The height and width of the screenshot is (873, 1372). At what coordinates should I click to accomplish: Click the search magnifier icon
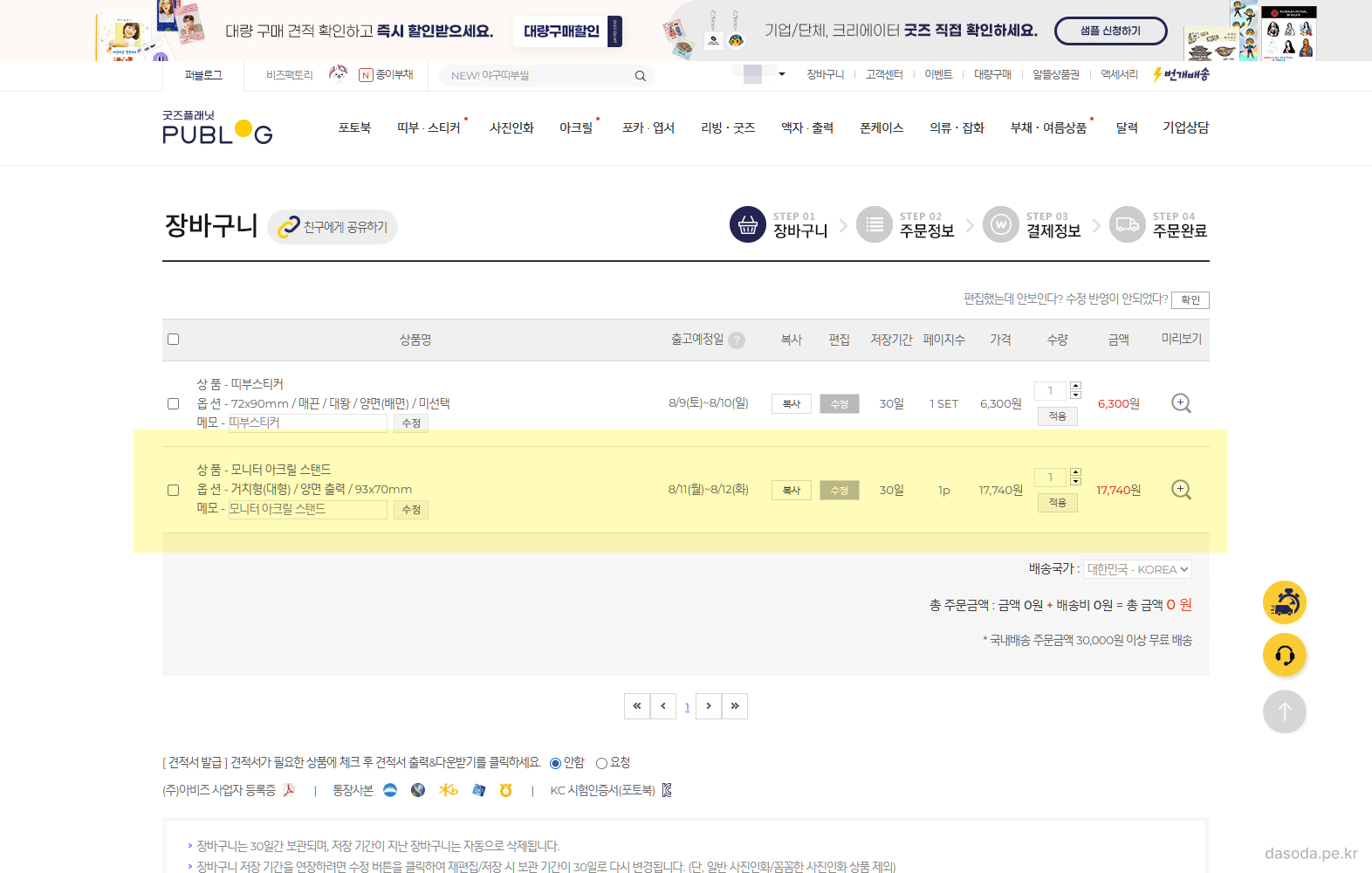[640, 76]
